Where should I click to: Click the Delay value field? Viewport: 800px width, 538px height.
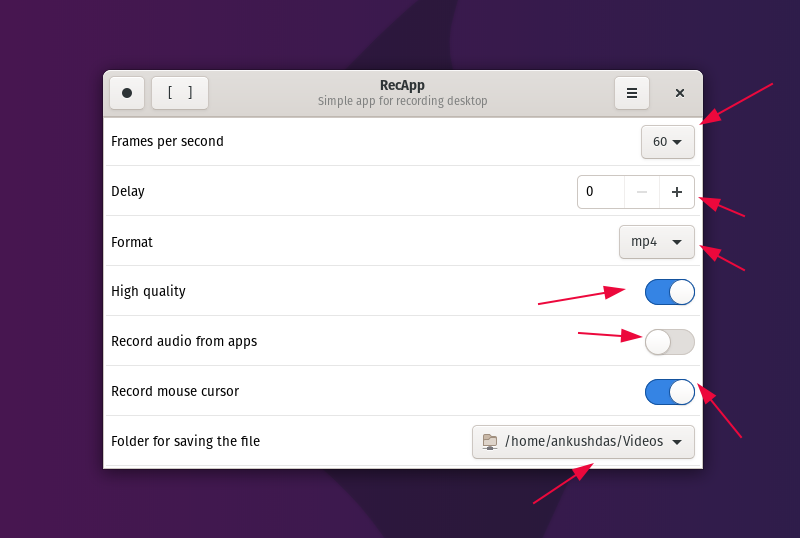point(601,192)
